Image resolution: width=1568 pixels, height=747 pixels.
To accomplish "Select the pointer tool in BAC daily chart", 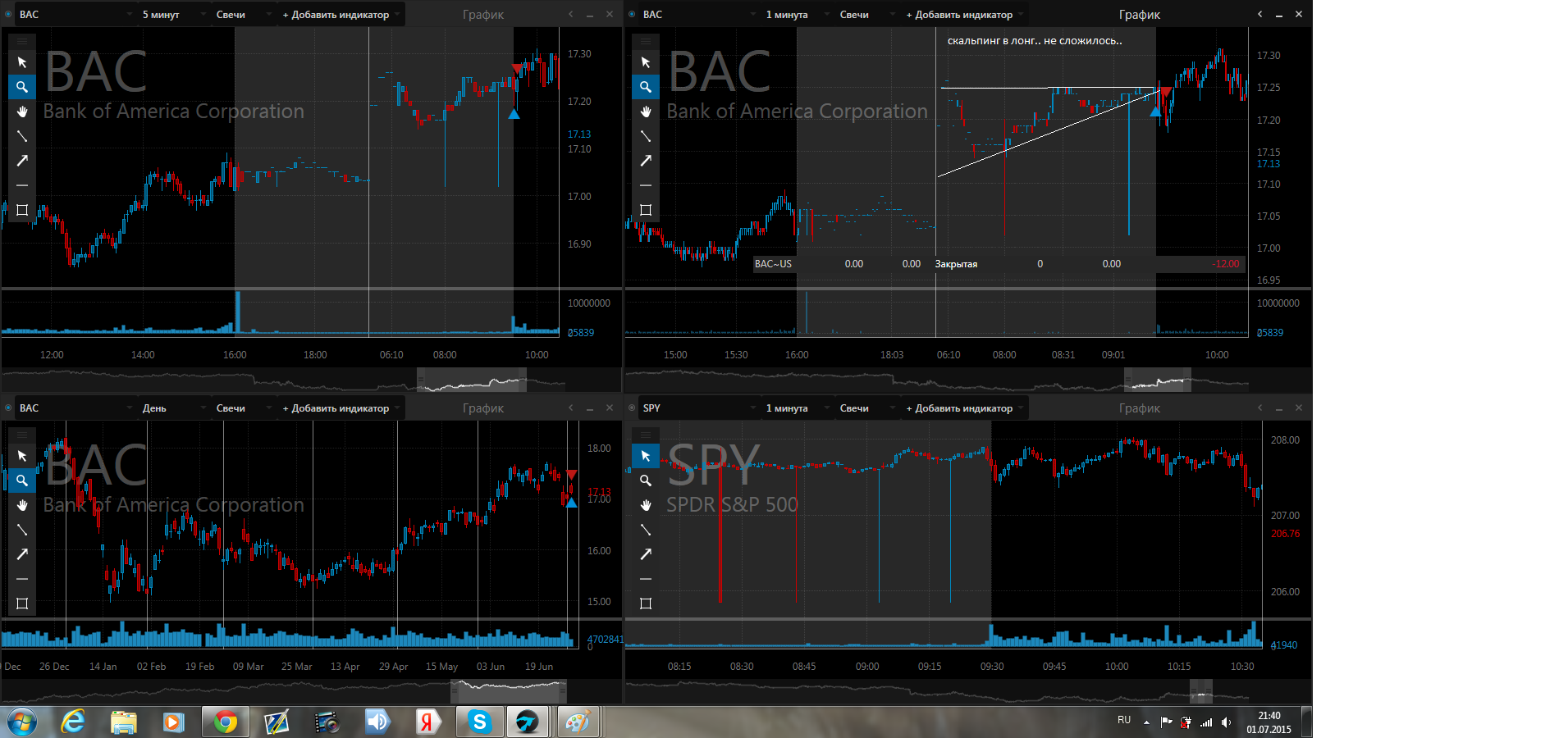I will [x=22, y=456].
